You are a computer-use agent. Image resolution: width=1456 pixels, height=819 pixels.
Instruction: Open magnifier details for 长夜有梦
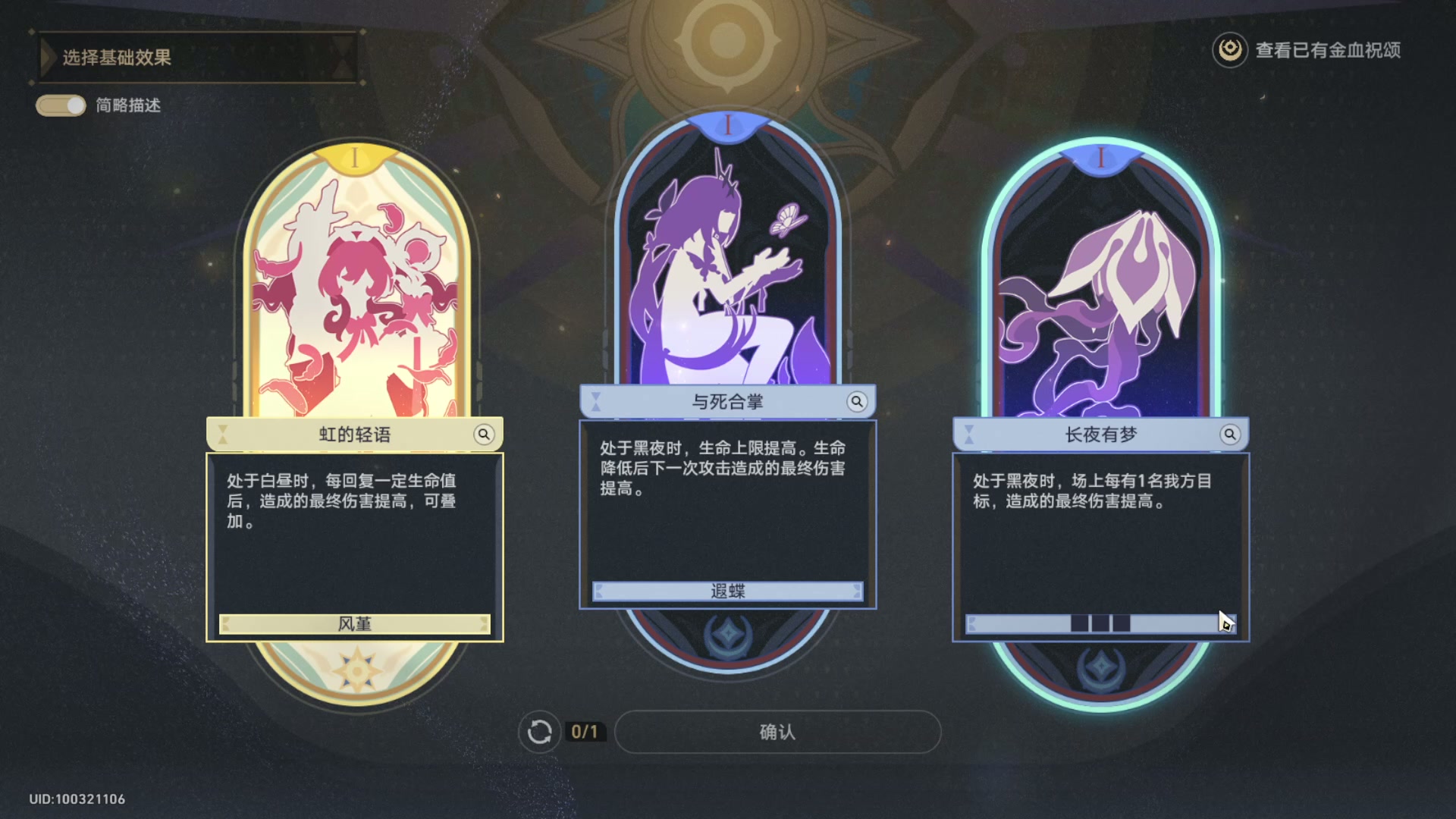[x=1230, y=434]
